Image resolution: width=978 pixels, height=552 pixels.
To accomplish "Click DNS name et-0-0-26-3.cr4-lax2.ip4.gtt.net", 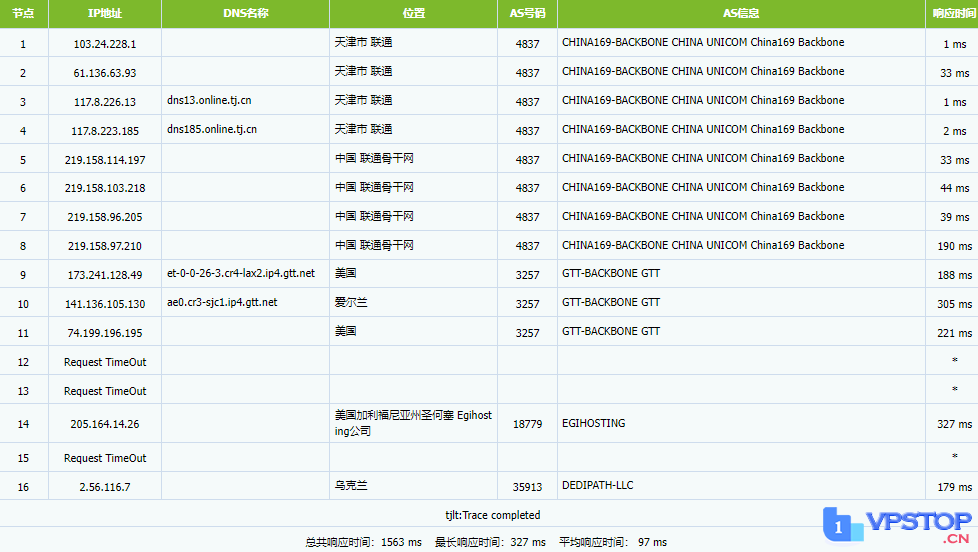I will tap(241, 273).
